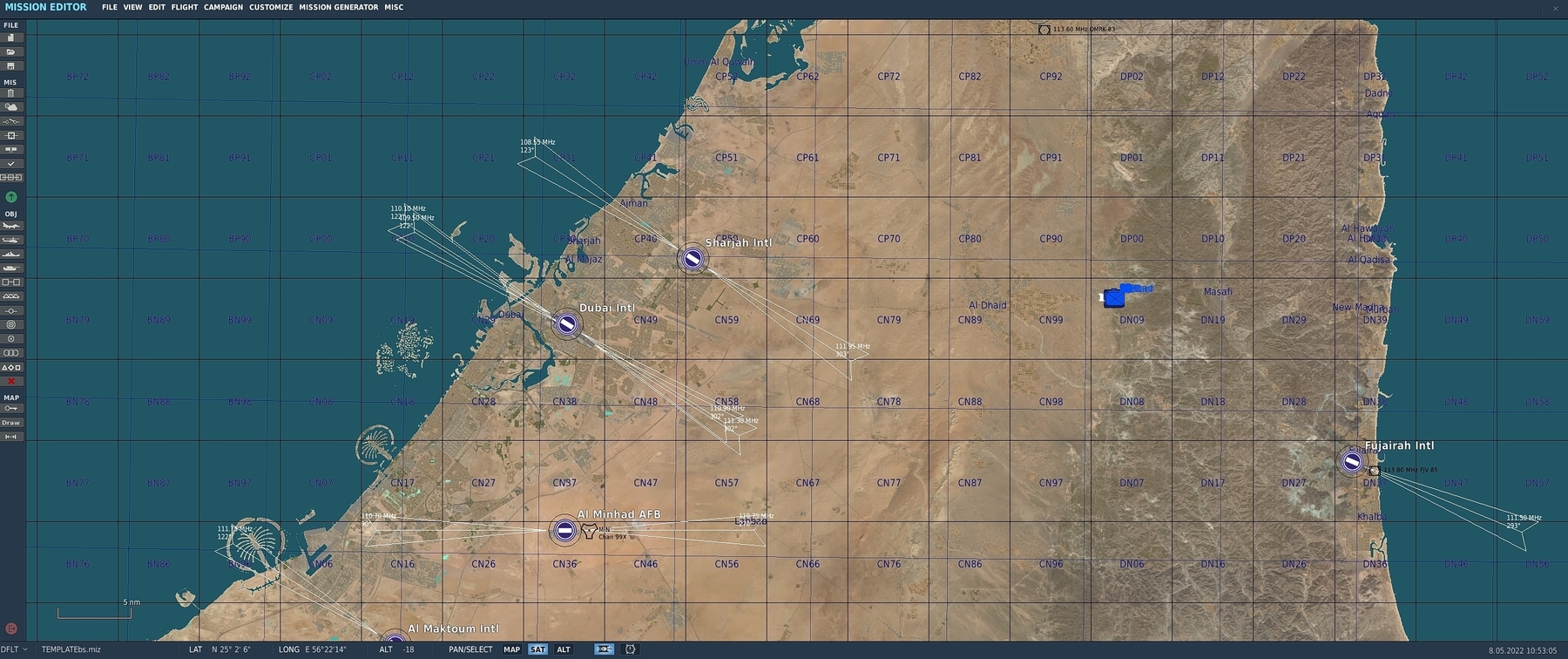The image size is (1568, 659).
Task: Switch map view to MAP mode
Action: click(x=511, y=649)
